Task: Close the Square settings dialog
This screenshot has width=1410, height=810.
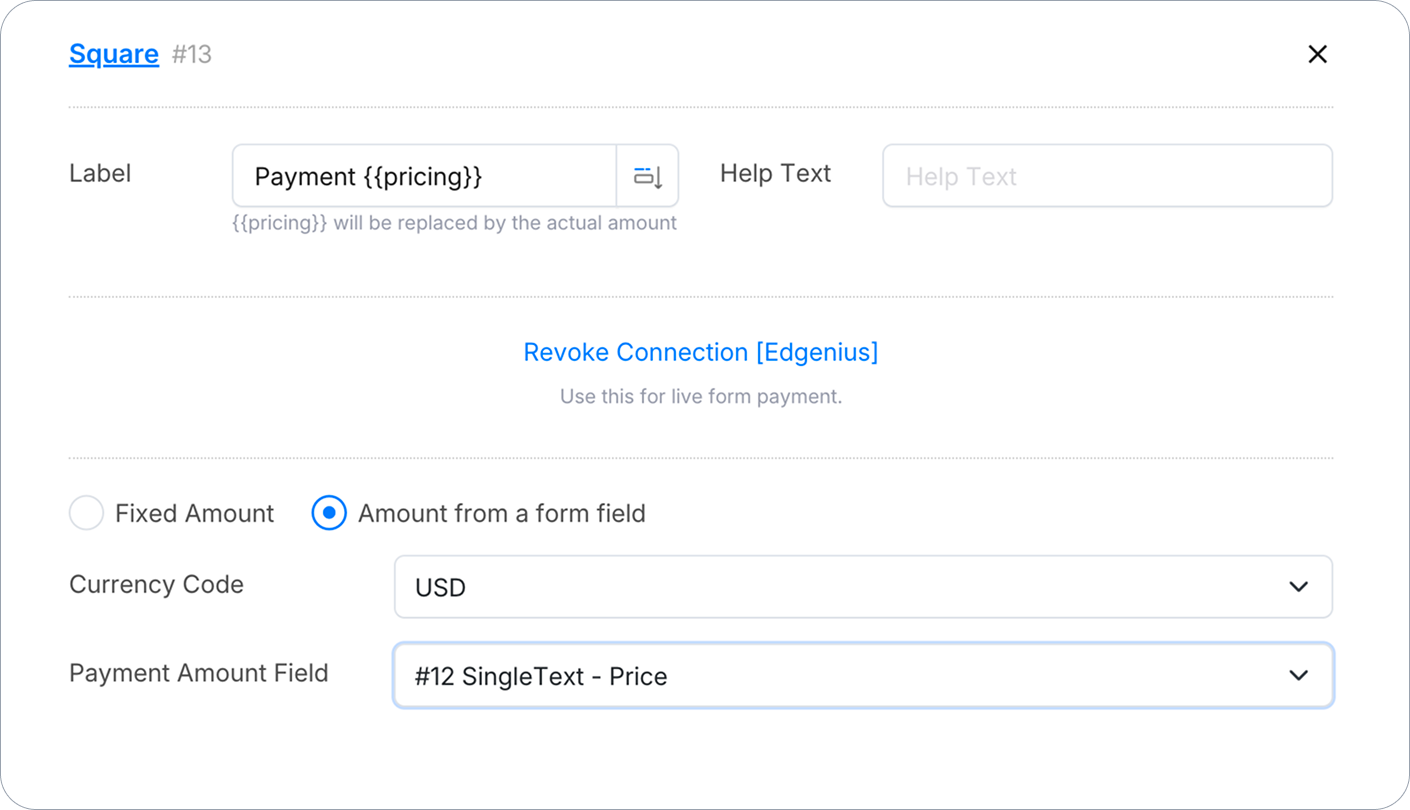Action: point(1317,54)
